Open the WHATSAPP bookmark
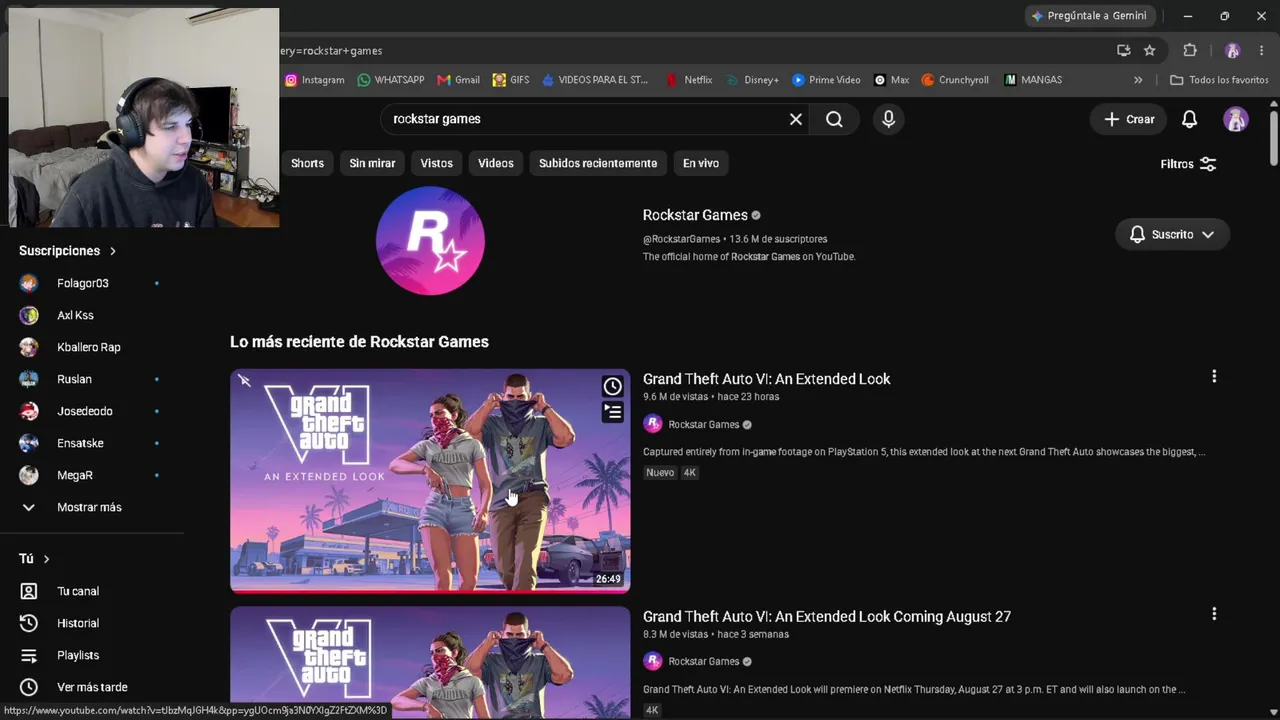 pyautogui.click(x=390, y=80)
